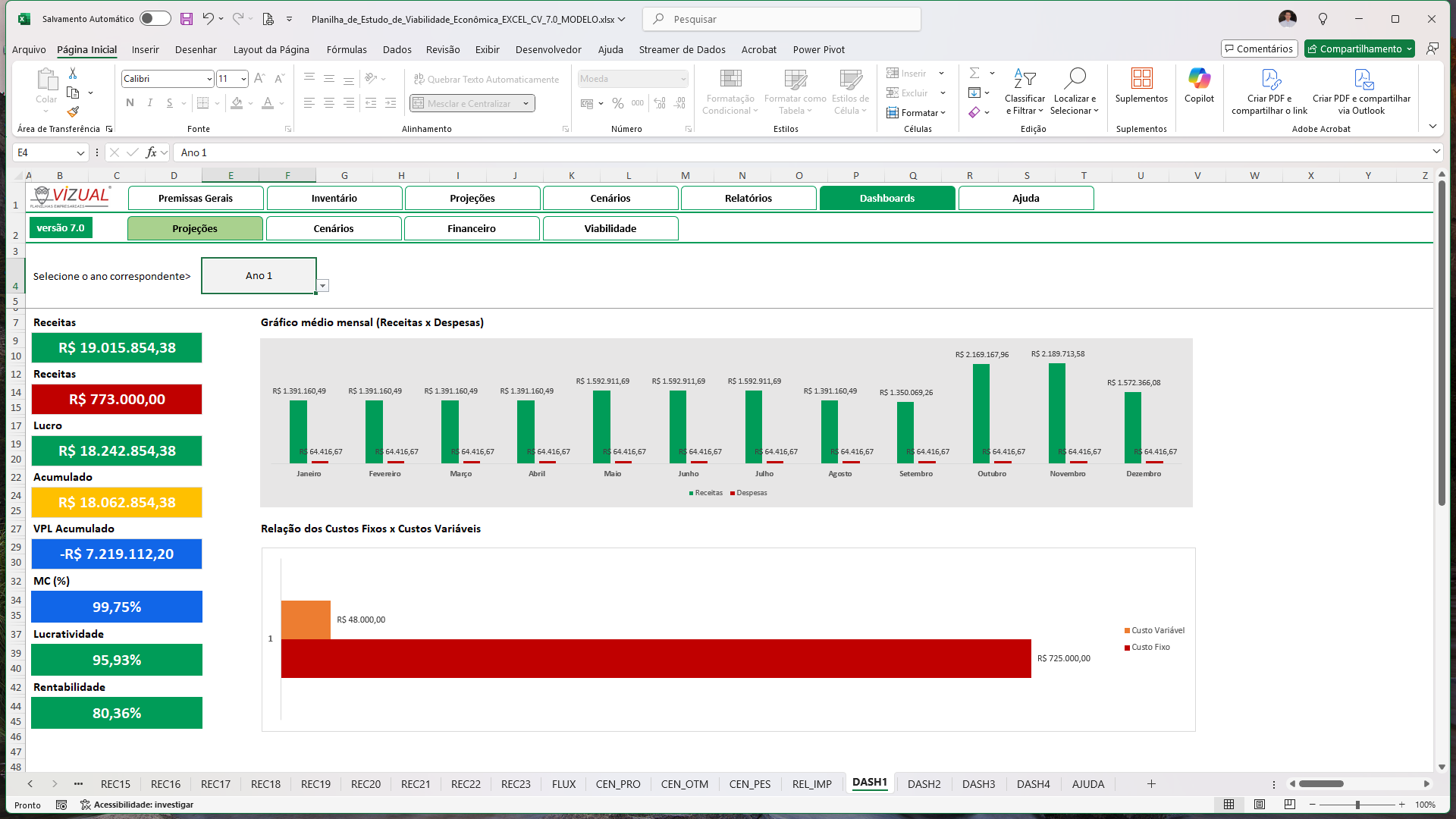Click accessibility investigate status icon
Viewport: 1456px width, 819px height.
pos(137,805)
